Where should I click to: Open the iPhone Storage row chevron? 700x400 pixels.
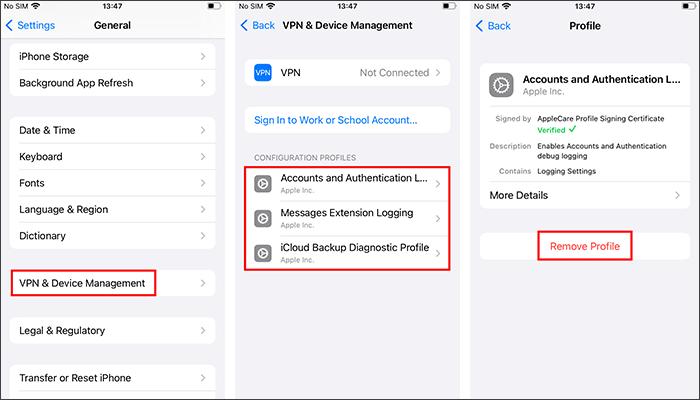coord(203,57)
